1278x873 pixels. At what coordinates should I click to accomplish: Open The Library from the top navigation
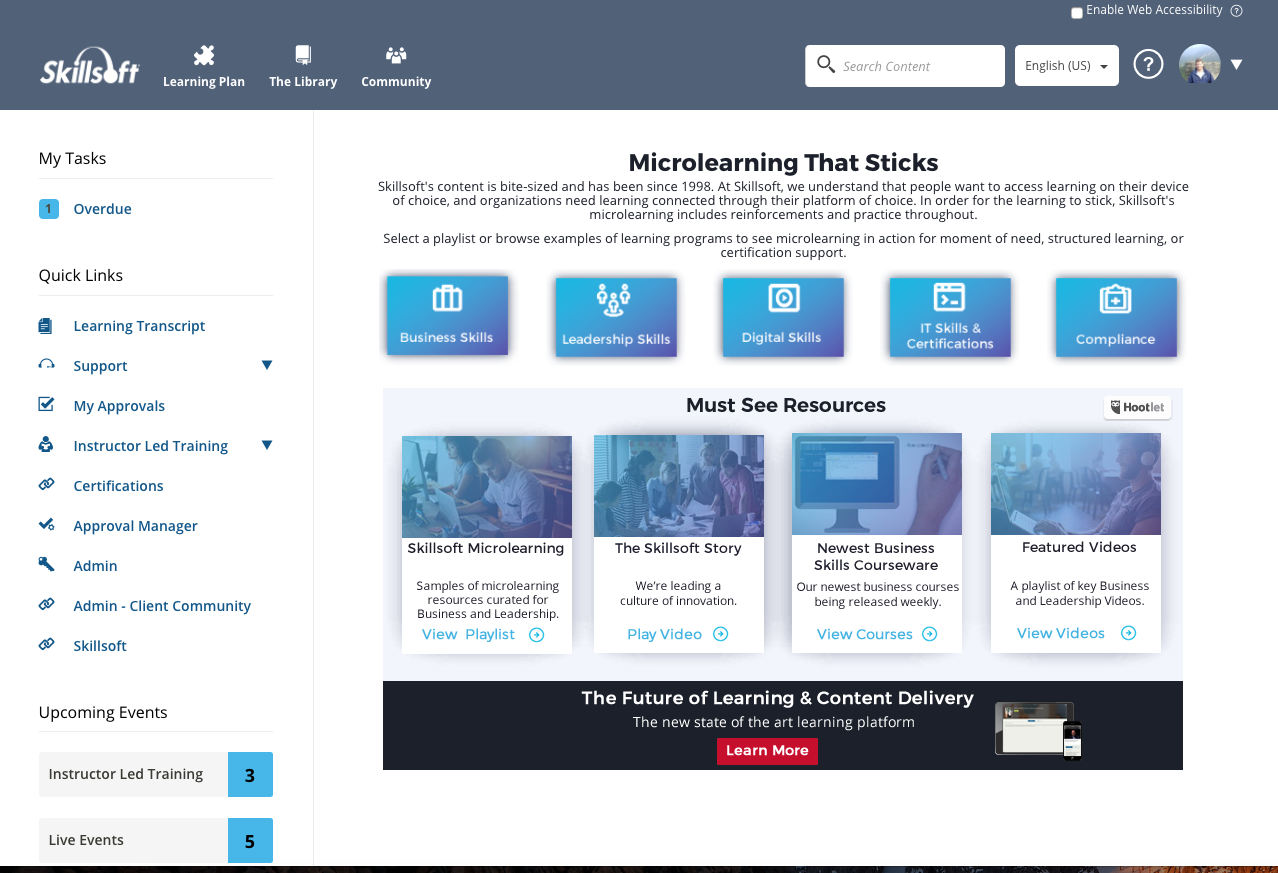click(302, 65)
